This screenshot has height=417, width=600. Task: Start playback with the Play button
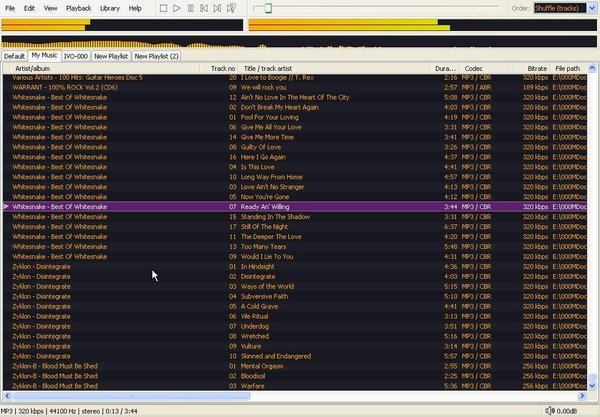tap(176, 8)
